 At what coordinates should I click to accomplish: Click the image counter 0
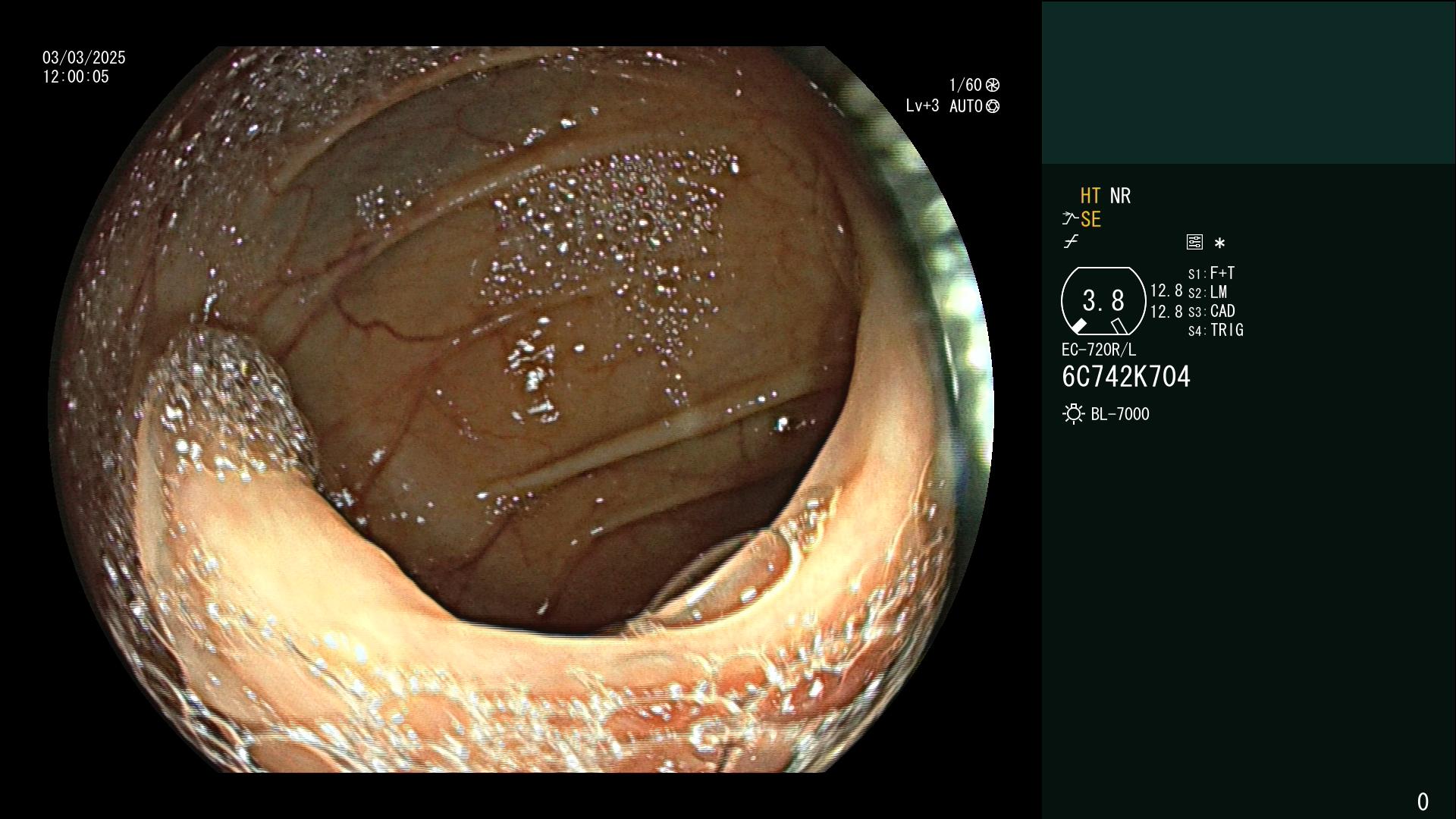coord(1423,802)
